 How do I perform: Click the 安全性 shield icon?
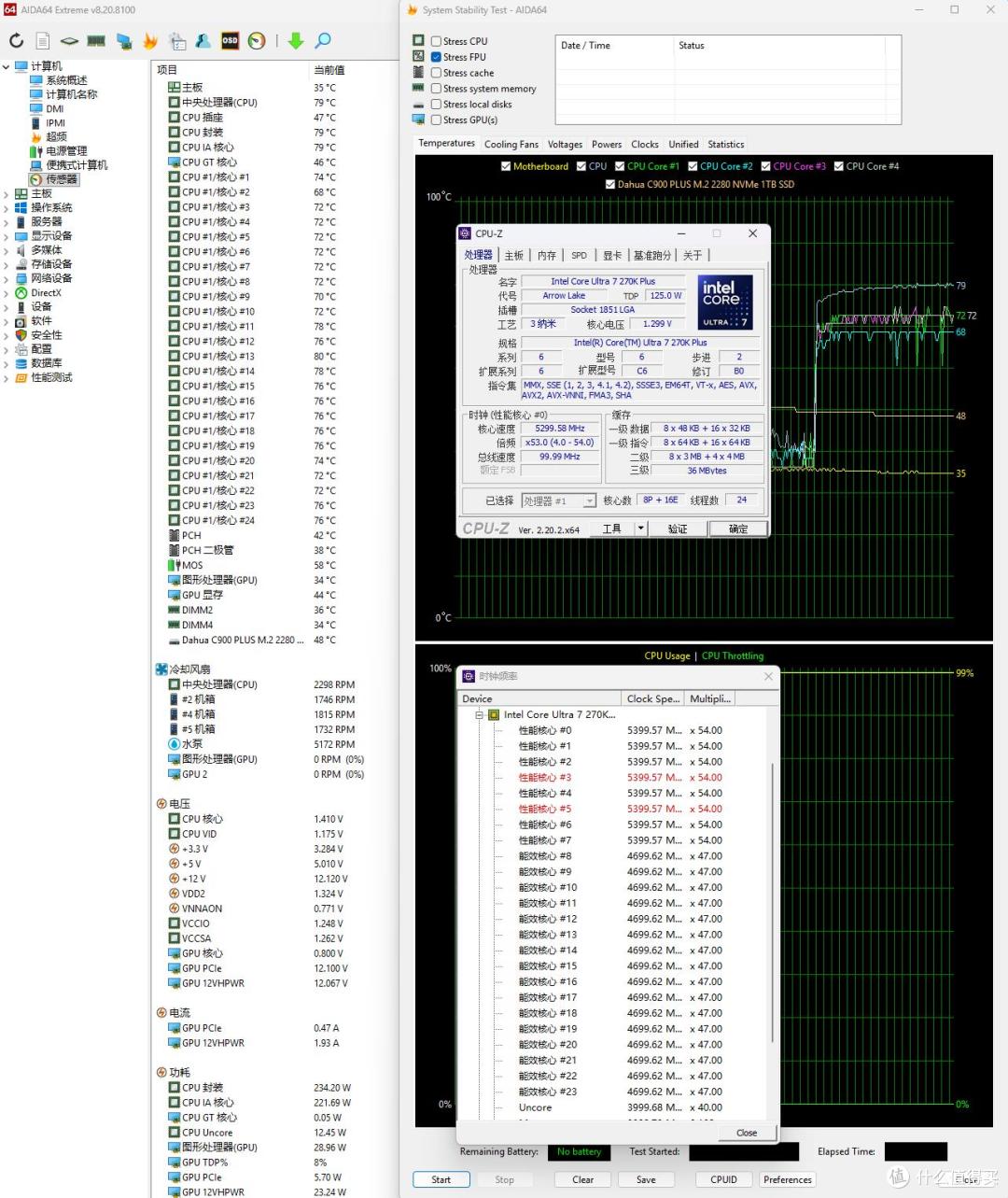tap(21, 334)
